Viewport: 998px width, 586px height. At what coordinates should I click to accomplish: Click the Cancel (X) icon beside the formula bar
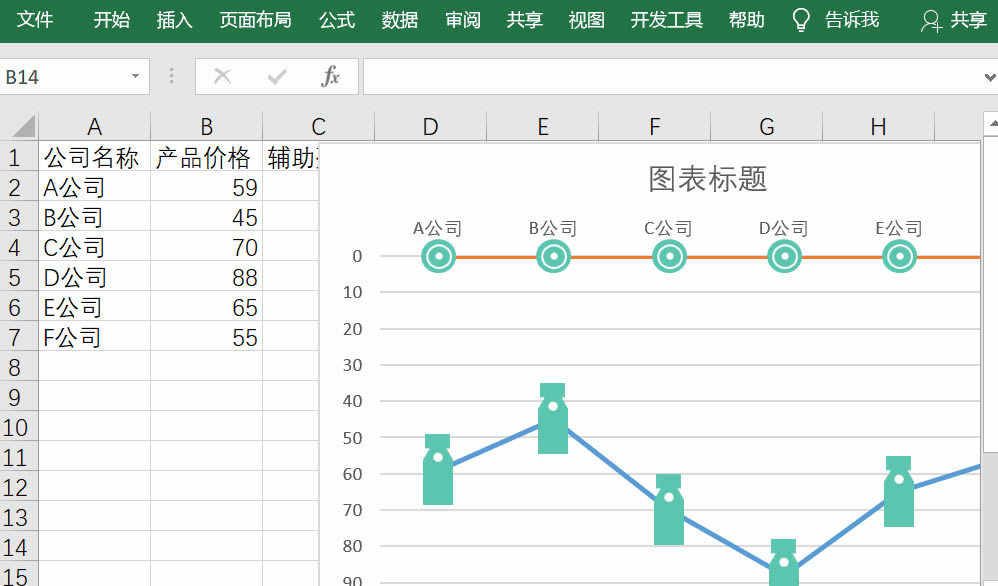[223, 76]
